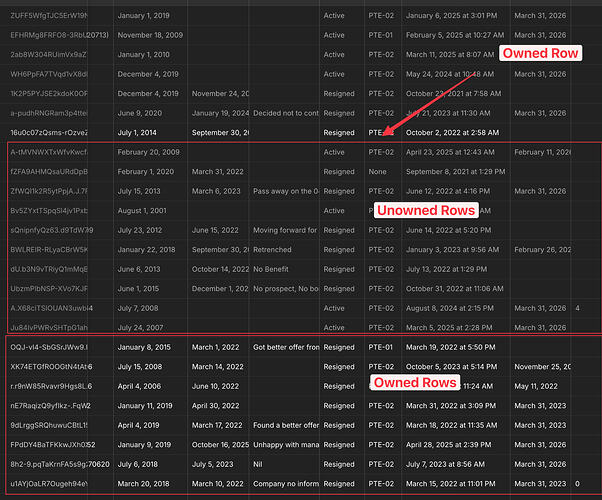Select the 'March 14, 2022' resign date

click(218, 367)
